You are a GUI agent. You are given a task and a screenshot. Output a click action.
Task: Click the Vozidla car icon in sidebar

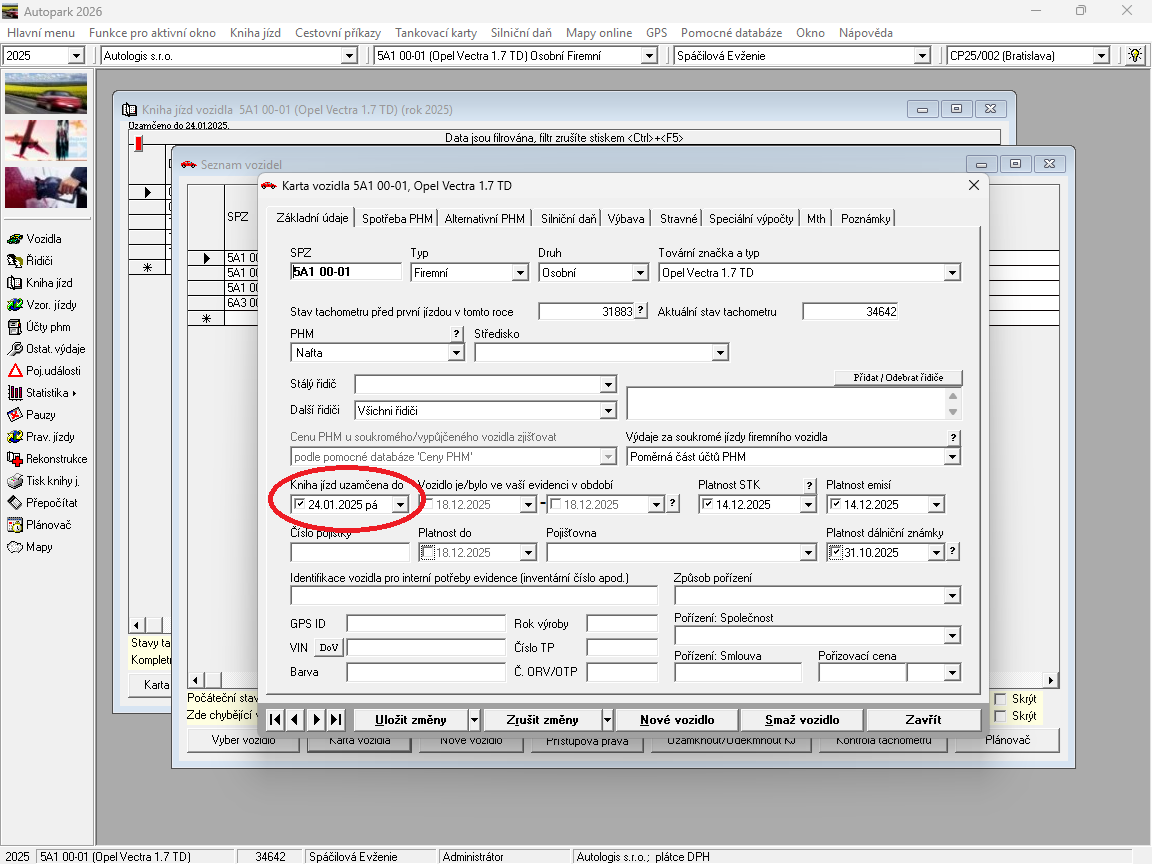click(15, 239)
